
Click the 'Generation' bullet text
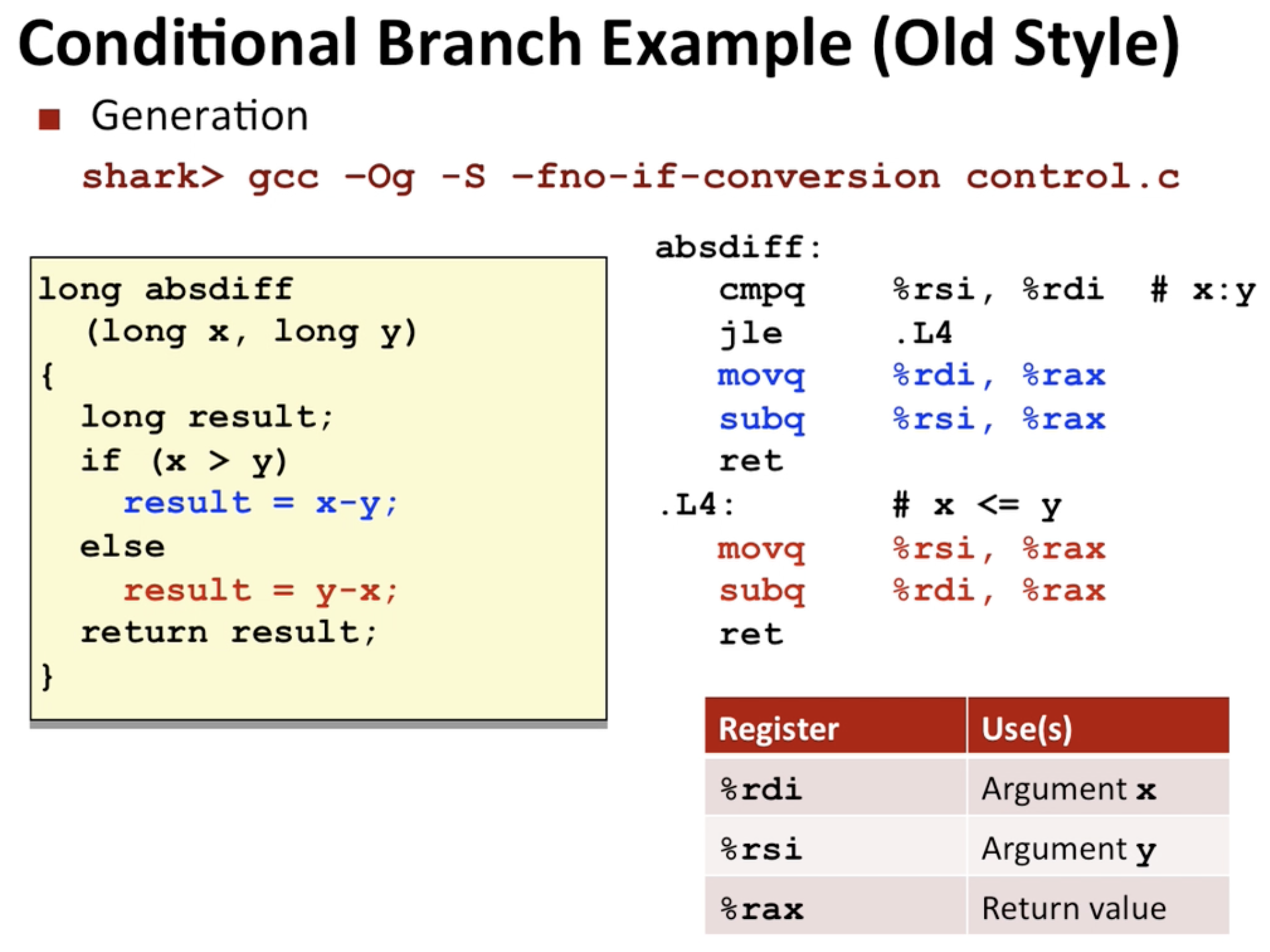coord(199,116)
